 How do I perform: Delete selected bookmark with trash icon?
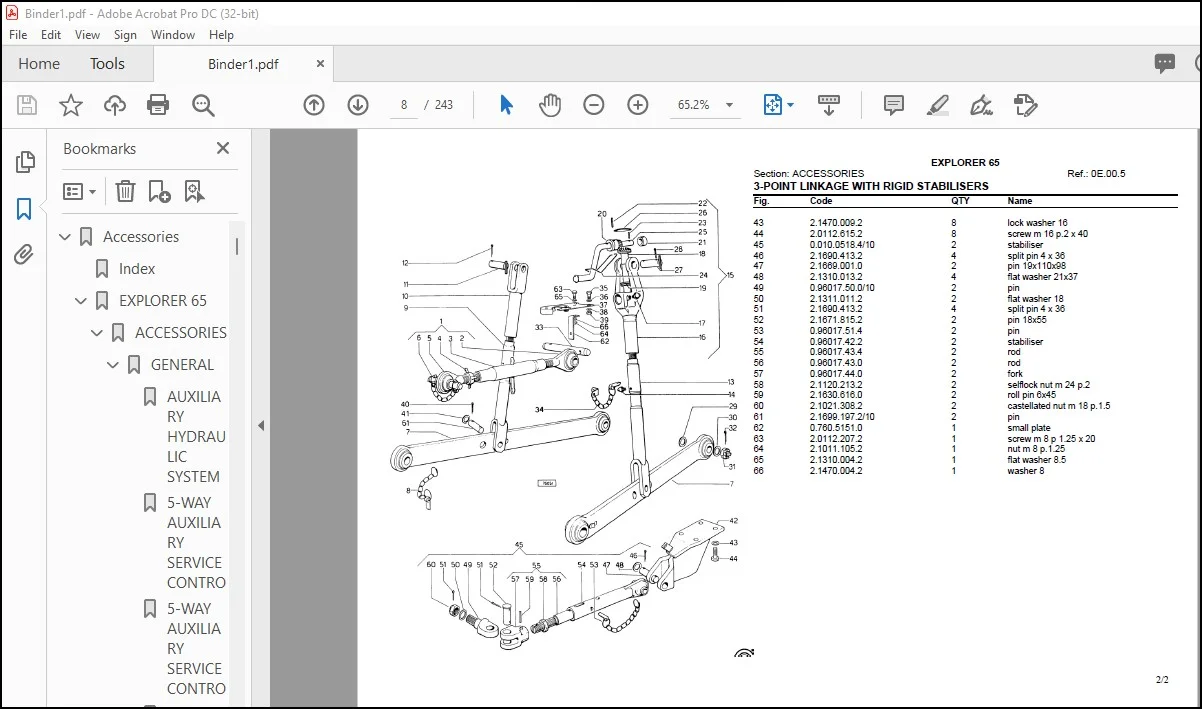pos(125,191)
